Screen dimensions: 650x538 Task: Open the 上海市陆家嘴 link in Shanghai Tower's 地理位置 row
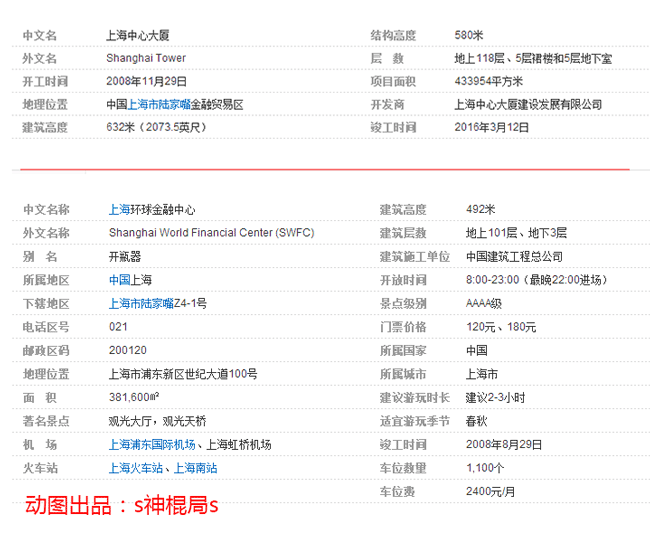(x=159, y=104)
